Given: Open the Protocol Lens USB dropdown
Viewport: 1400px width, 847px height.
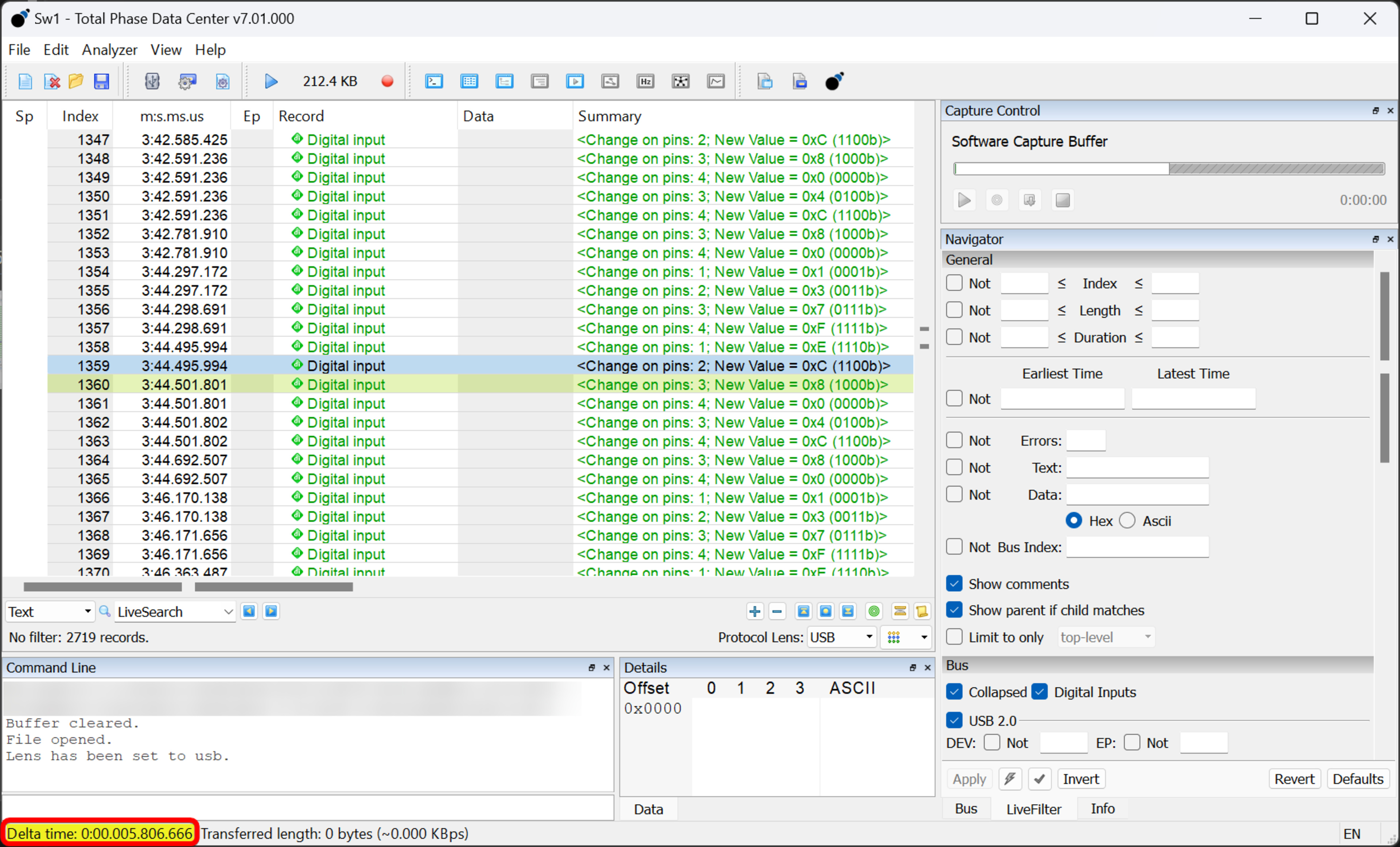Looking at the screenshot, I should pyautogui.click(x=841, y=637).
